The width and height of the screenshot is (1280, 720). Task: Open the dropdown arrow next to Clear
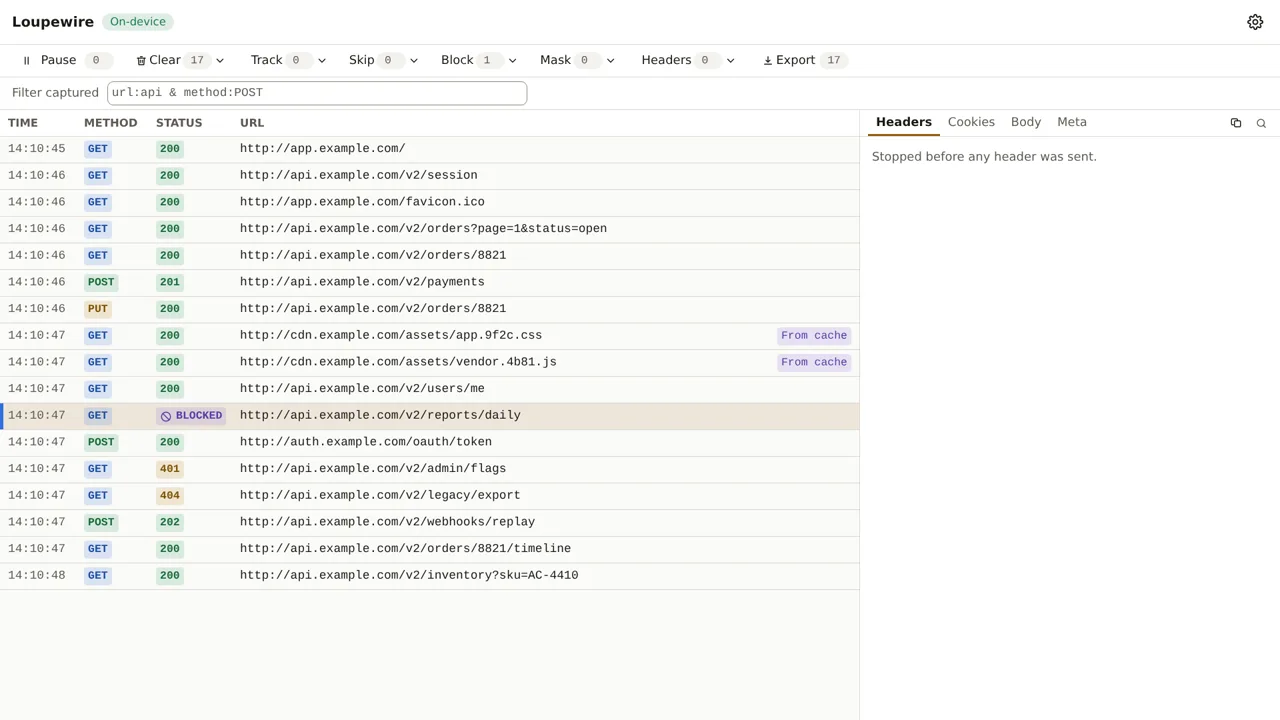220,61
